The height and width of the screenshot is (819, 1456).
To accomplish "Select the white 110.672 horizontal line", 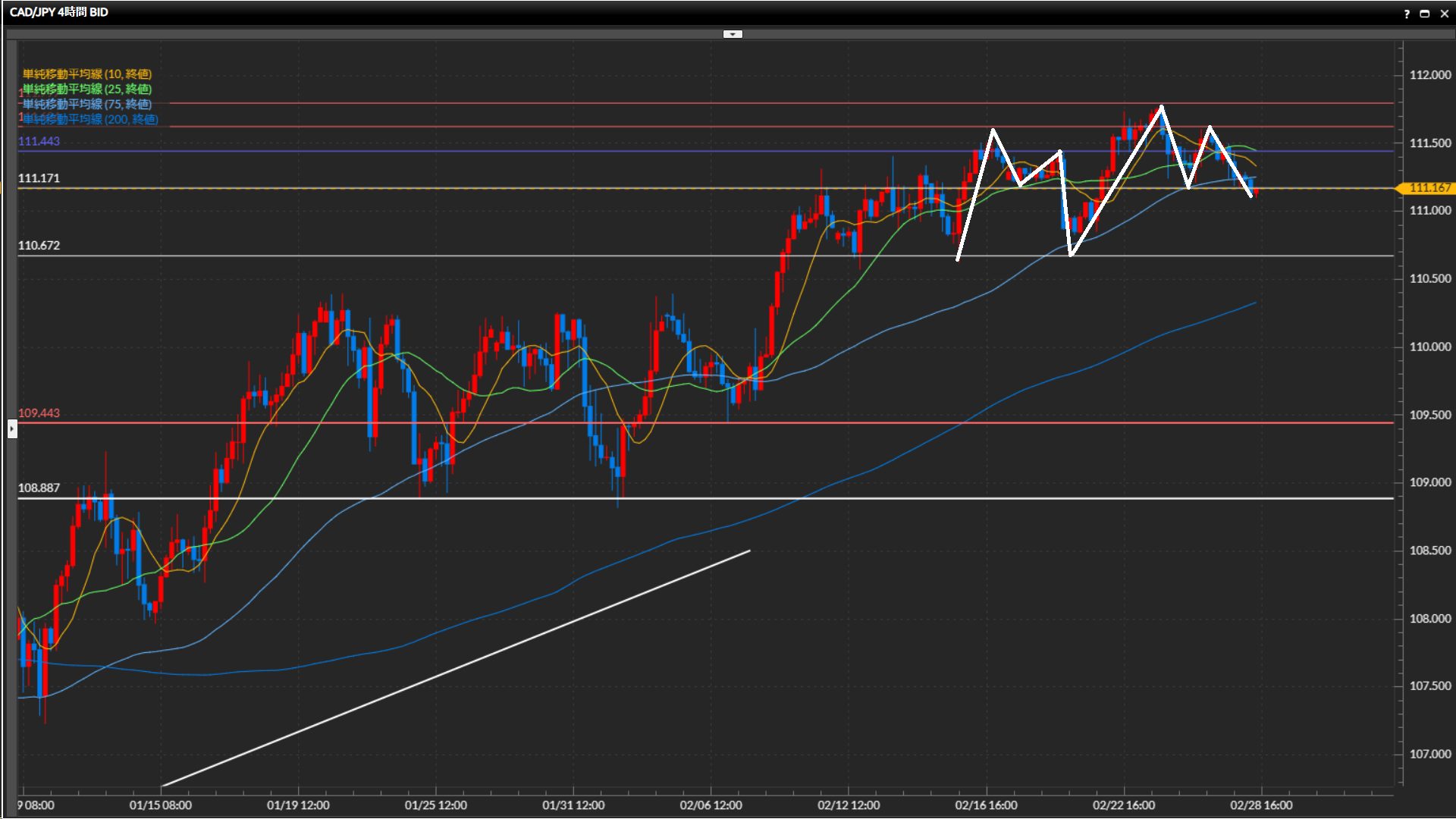I will click(531, 256).
